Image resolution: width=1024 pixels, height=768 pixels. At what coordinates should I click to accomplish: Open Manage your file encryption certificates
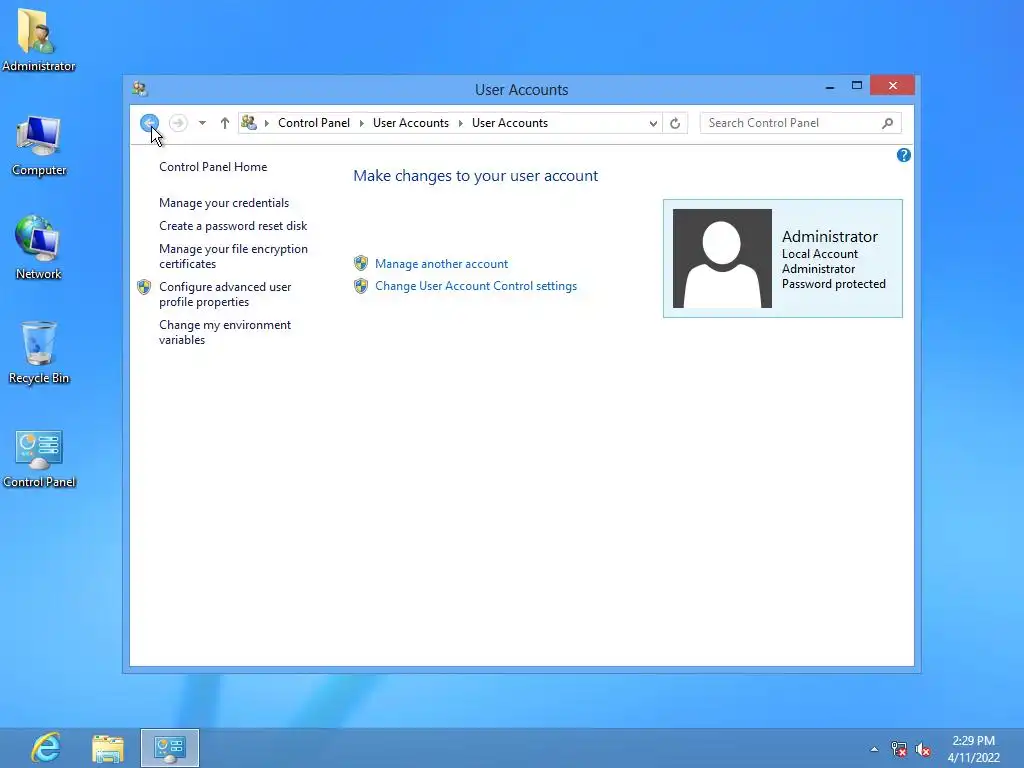pos(233,256)
